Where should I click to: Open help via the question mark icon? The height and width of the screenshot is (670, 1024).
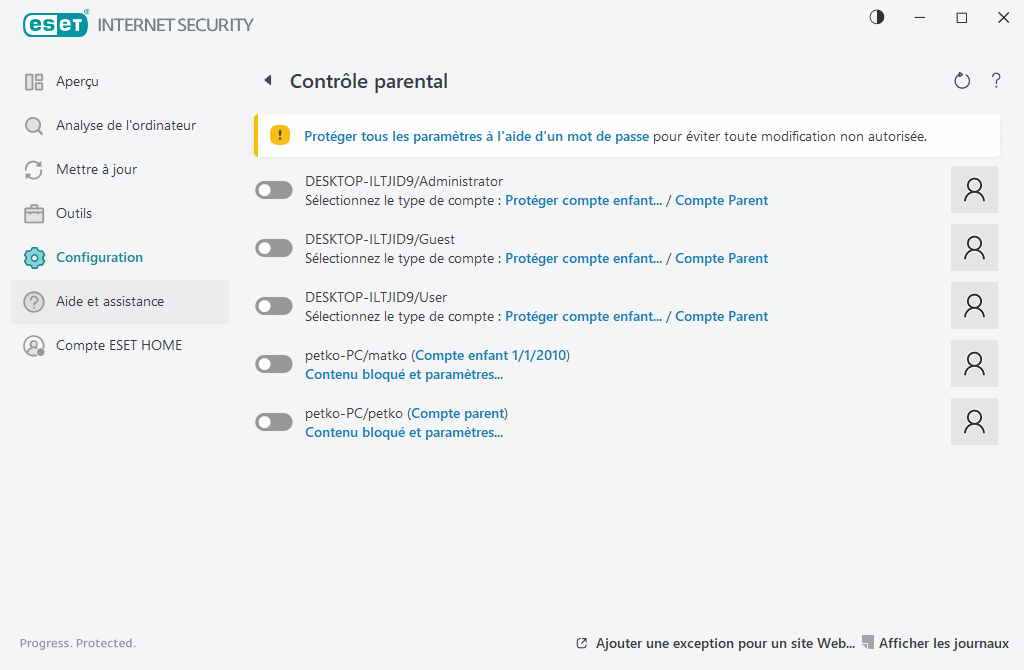(x=996, y=81)
